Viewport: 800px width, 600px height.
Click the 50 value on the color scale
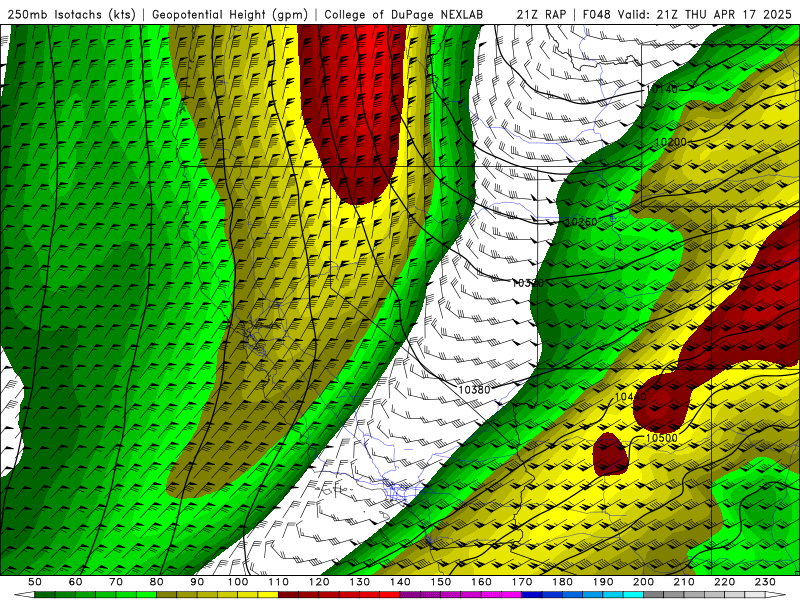35,582
